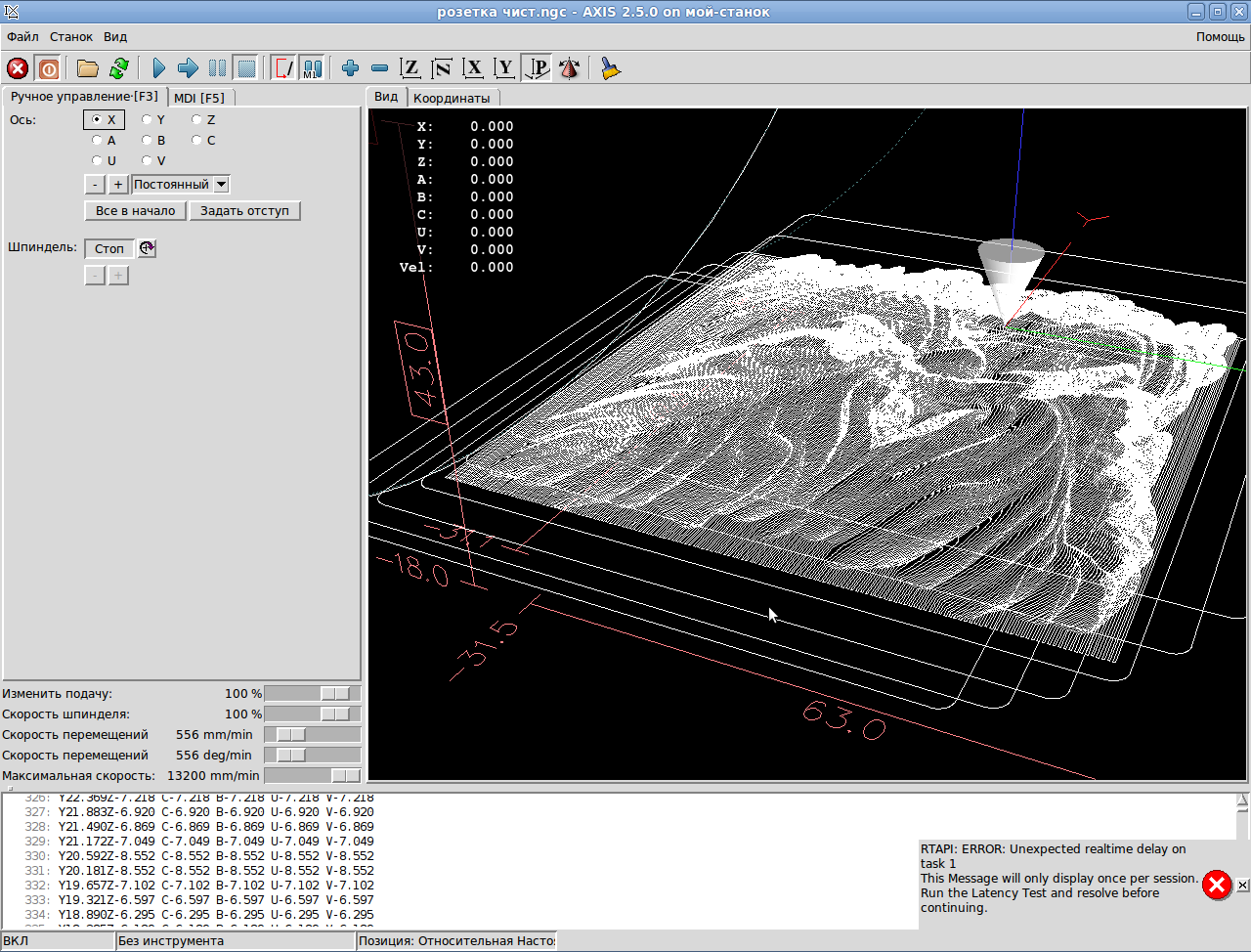Open the Станок menu
This screenshot has height=952, width=1251.
(71, 37)
